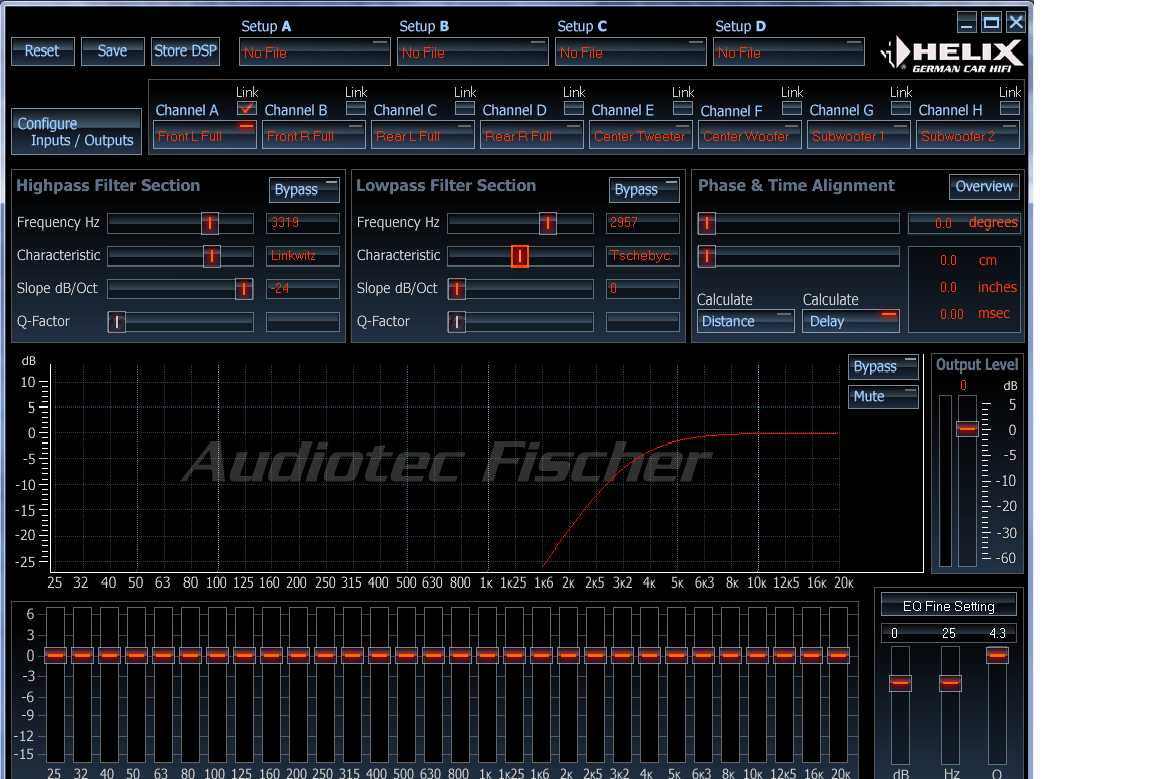Open the Phase & Time Alignment Overview
The height and width of the screenshot is (779, 1152).
tap(984, 187)
